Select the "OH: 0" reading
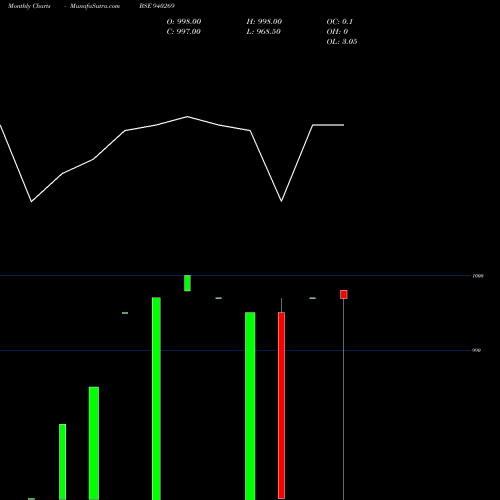The width and height of the screenshot is (500, 500). click(x=337, y=31)
